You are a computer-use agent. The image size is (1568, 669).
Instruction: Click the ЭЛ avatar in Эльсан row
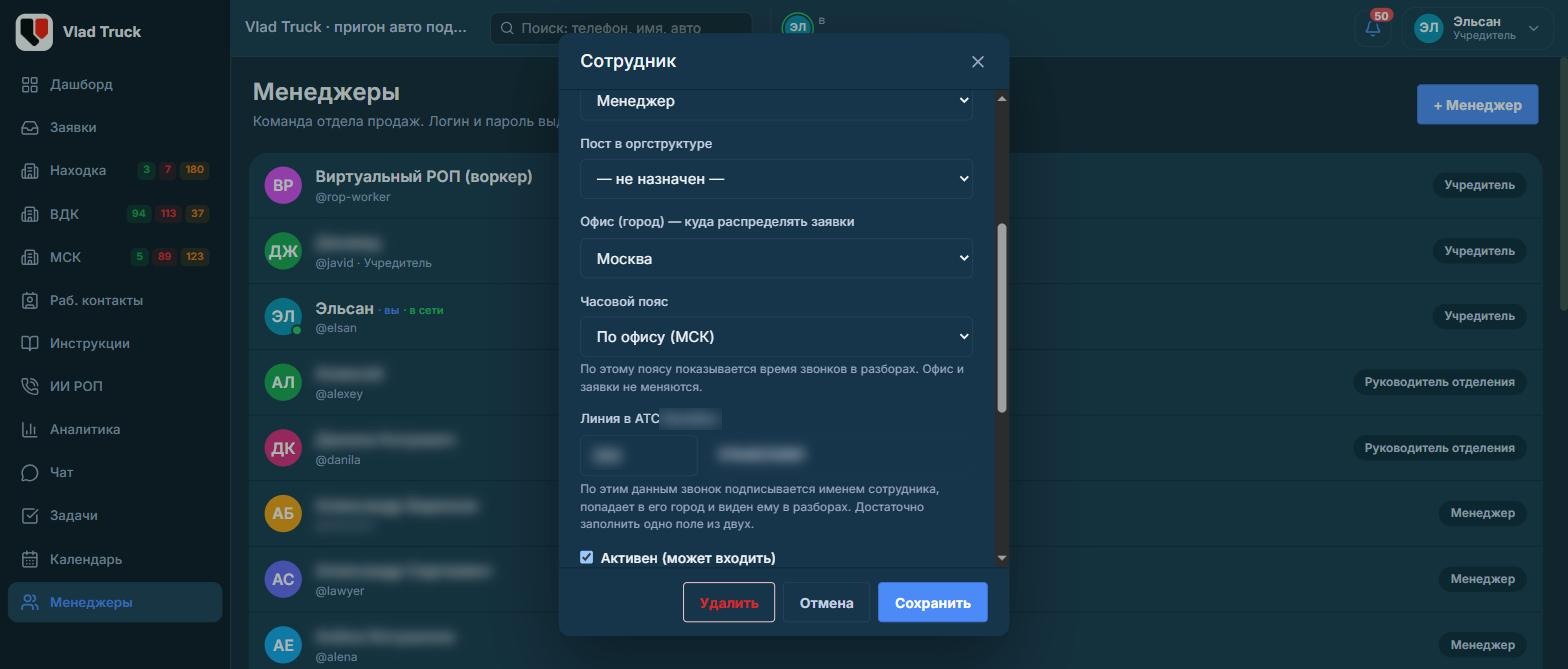[x=283, y=316]
